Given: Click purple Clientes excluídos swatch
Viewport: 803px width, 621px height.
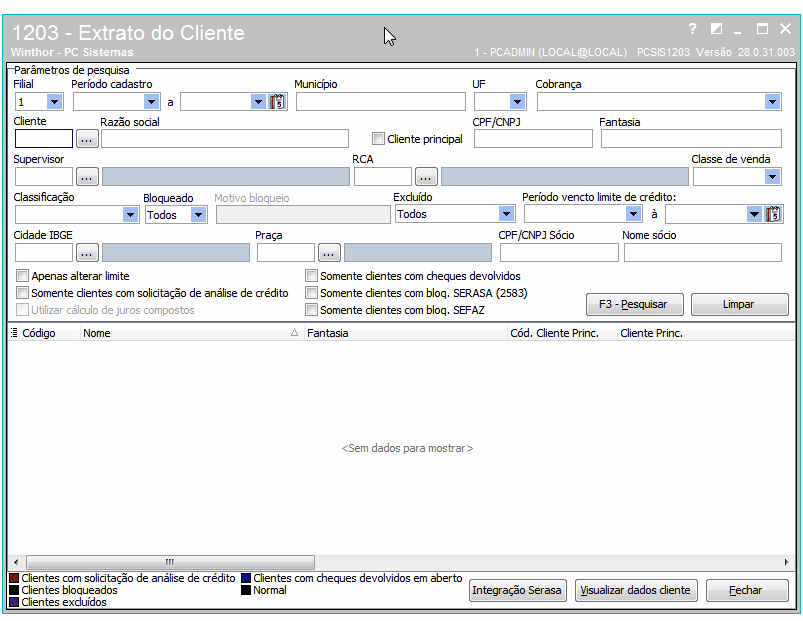Looking at the screenshot, I should pyautogui.click(x=14, y=602).
